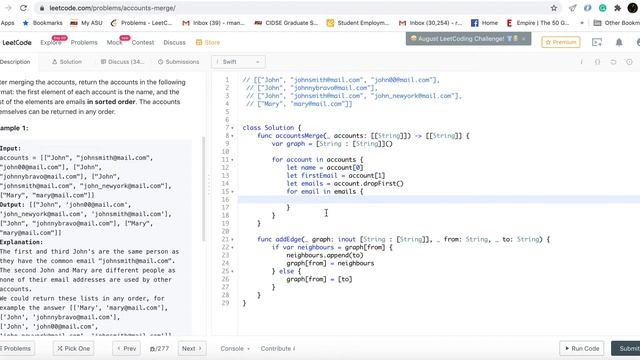This screenshot has width=640, height=360.
Task: Click the 'let firstEmail' code line
Action: tap(336, 176)
